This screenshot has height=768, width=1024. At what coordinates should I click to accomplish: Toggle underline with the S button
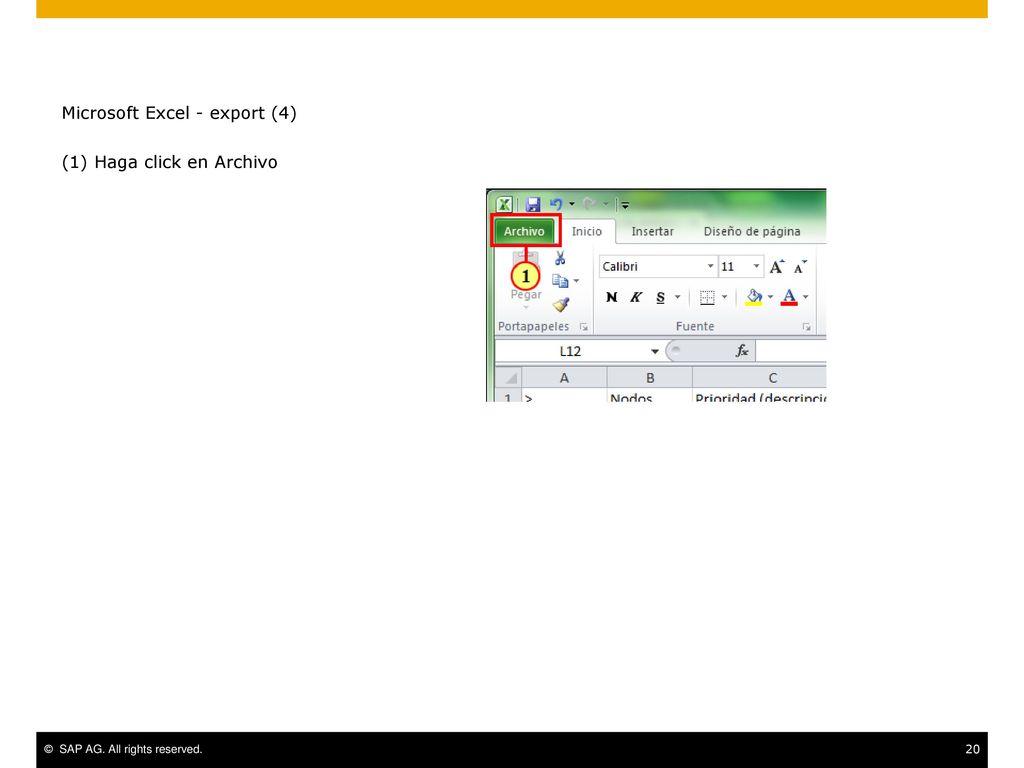[660, 298]
